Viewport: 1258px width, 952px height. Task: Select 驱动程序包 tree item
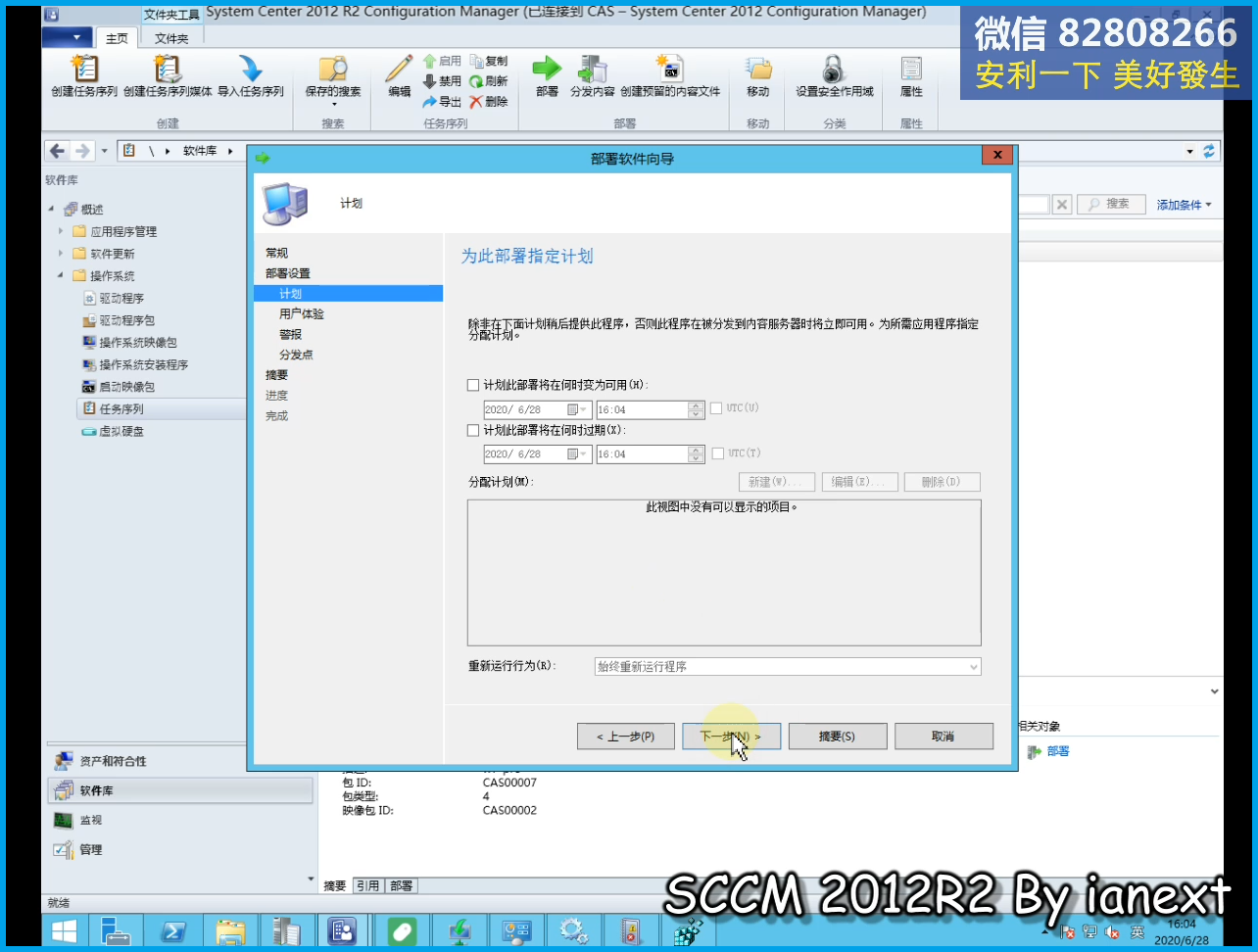pos(119,321)
